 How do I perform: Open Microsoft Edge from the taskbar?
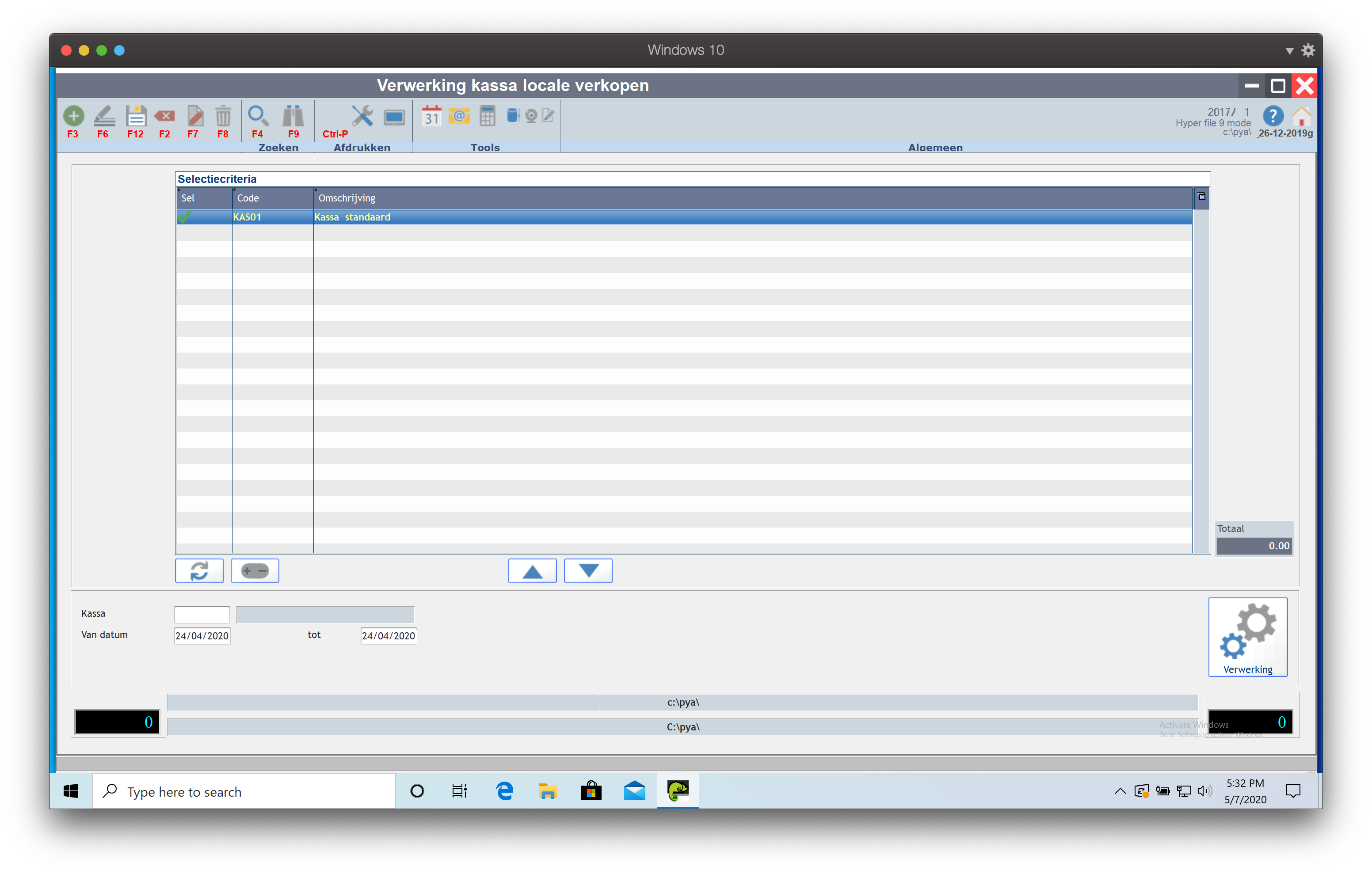click(x=504, y=791)
